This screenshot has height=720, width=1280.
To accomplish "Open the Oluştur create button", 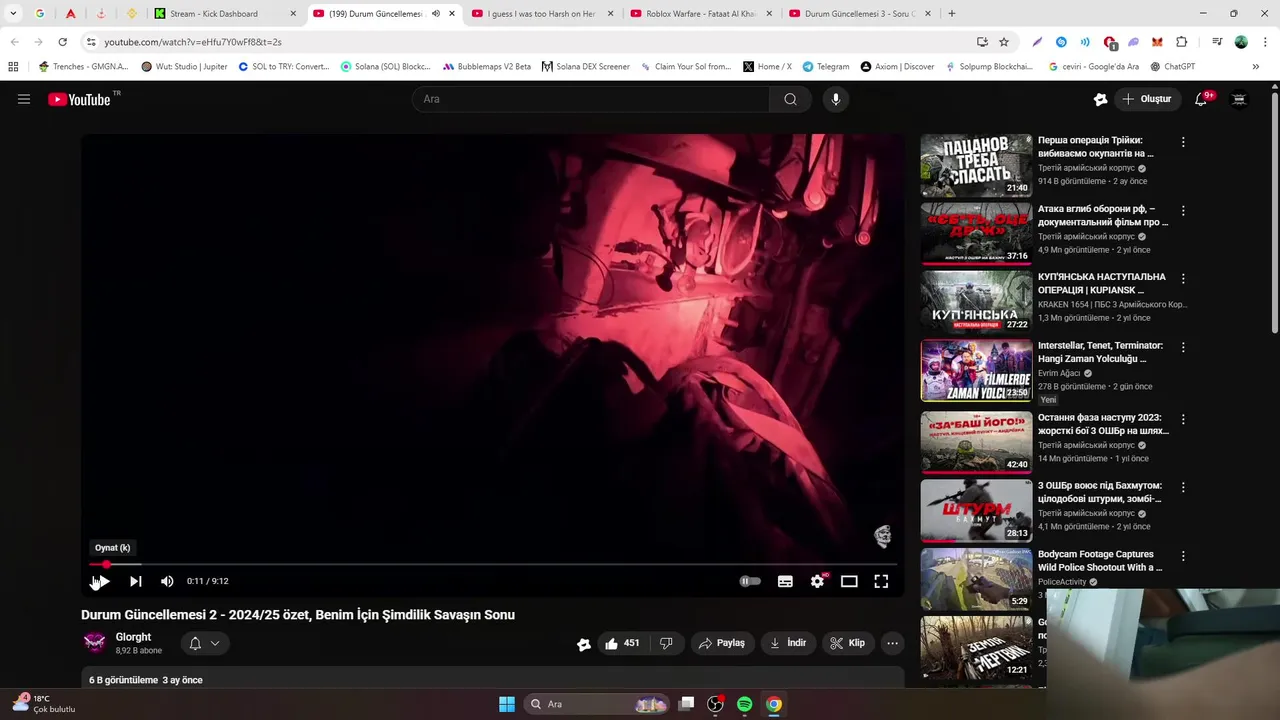I will coord(1147,99).
